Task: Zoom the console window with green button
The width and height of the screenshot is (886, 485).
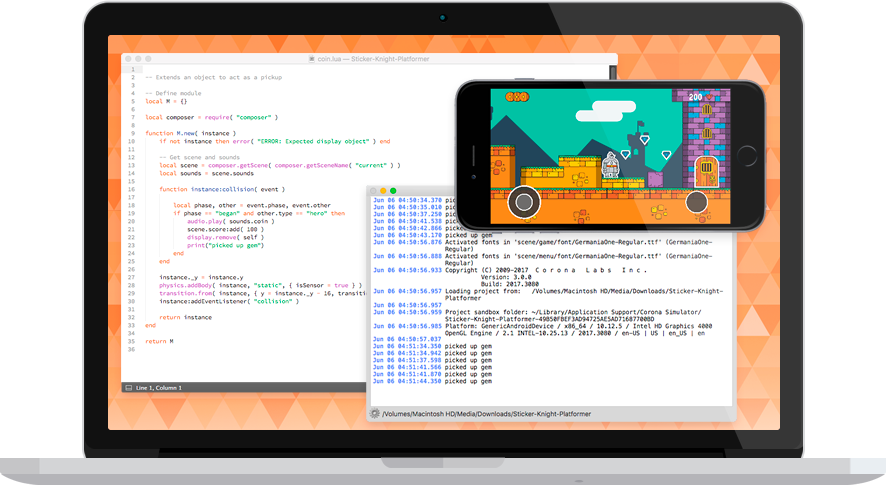Action: click(x=394, y=190)
